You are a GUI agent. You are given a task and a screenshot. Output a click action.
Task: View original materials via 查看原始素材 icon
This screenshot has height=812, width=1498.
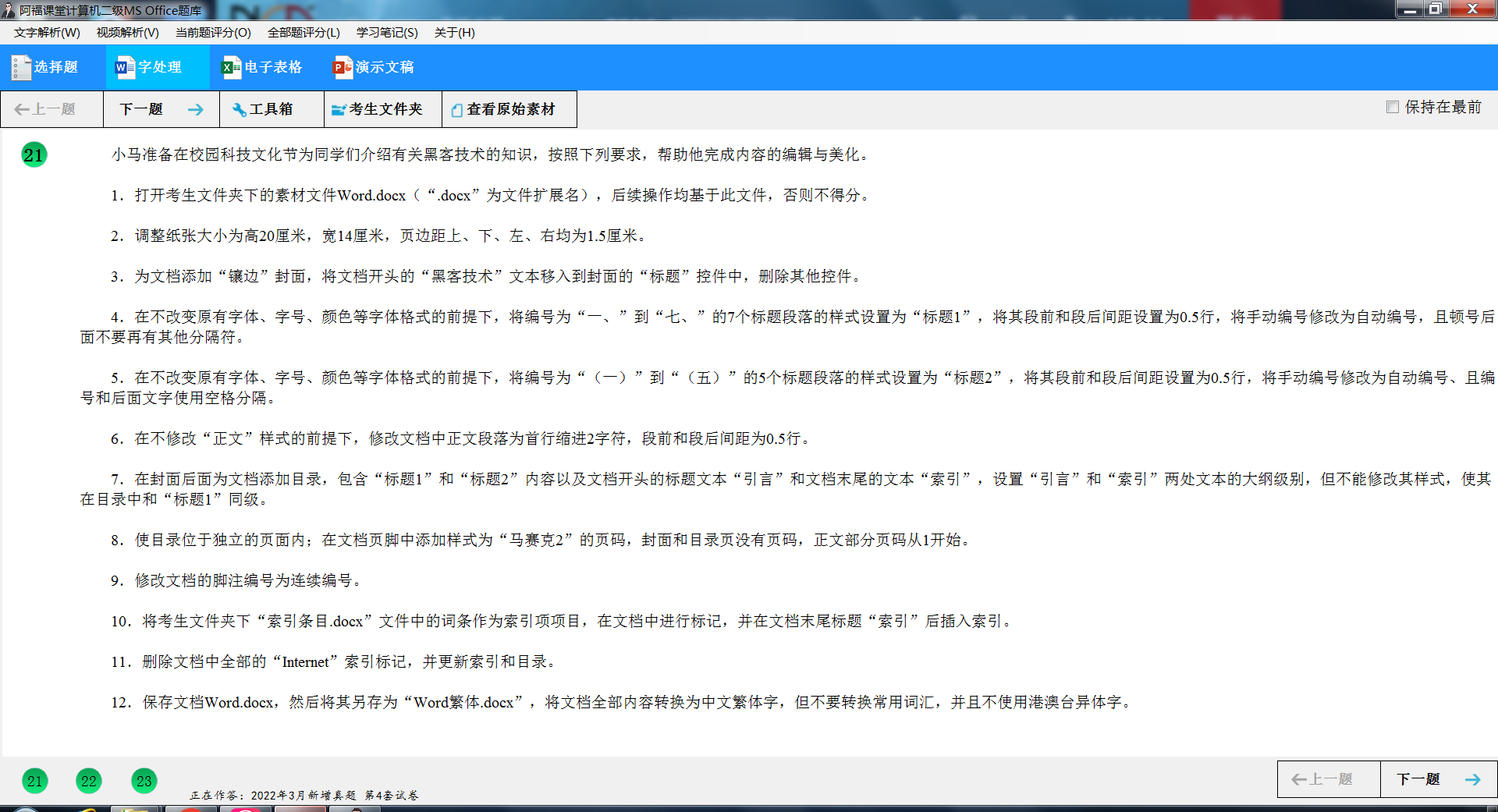[508, 108]
